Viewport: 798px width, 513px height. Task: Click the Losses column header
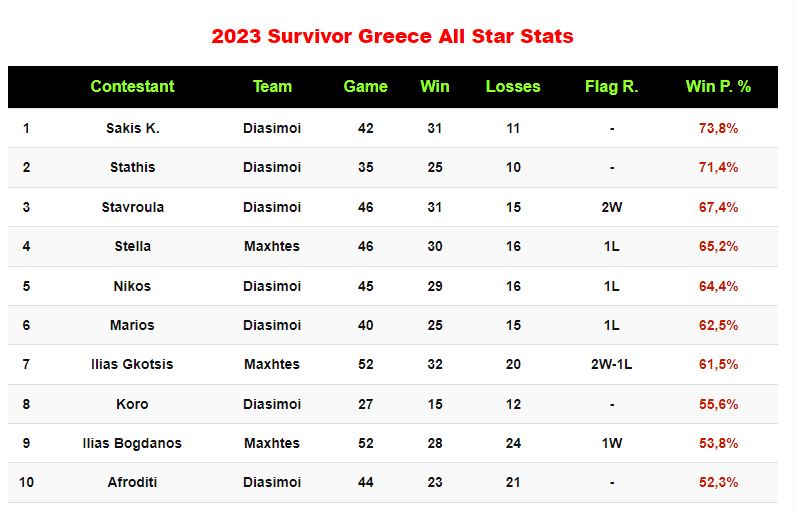click(x=513, y=87)
